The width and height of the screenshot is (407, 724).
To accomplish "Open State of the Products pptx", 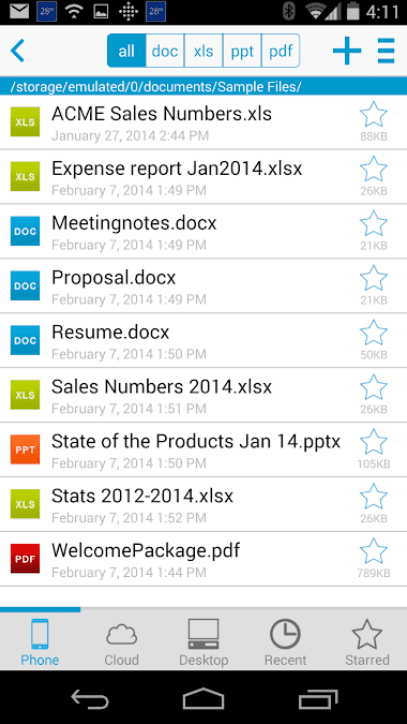I will pos(203,450).
